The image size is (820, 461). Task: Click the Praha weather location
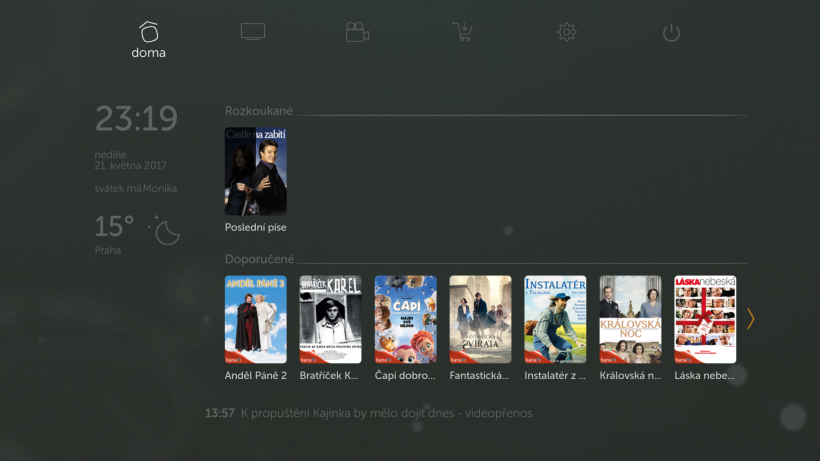(108, 250)
